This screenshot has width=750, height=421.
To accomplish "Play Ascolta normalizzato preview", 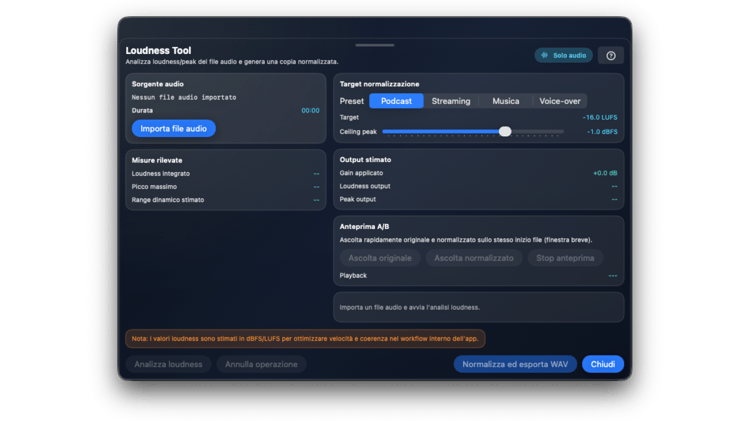I will [474, 258].
